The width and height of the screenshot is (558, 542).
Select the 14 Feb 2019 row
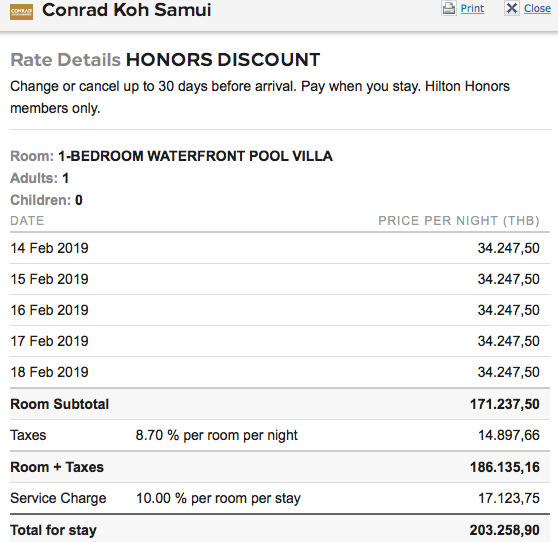[x=280, y=248]
